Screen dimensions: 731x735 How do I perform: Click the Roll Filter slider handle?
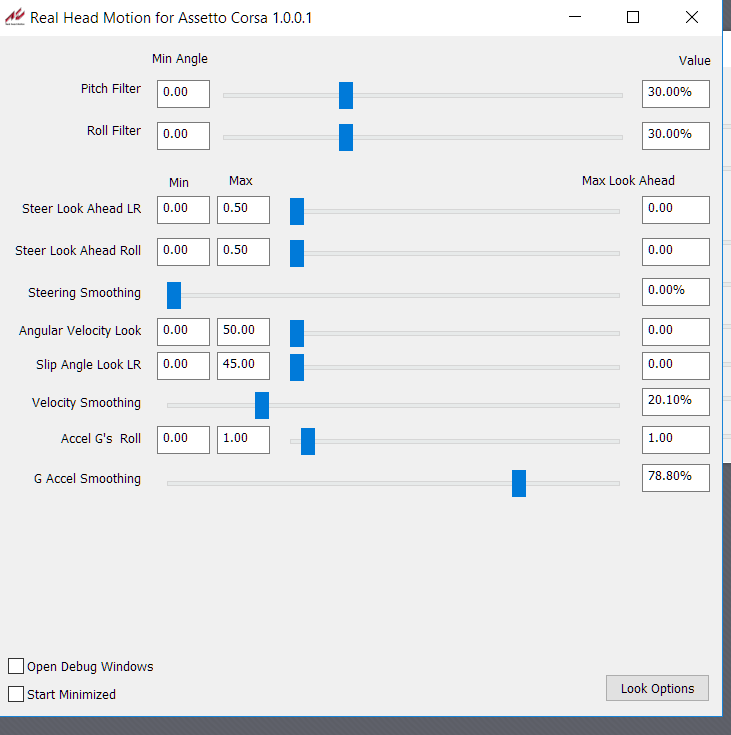pos(346,137)
